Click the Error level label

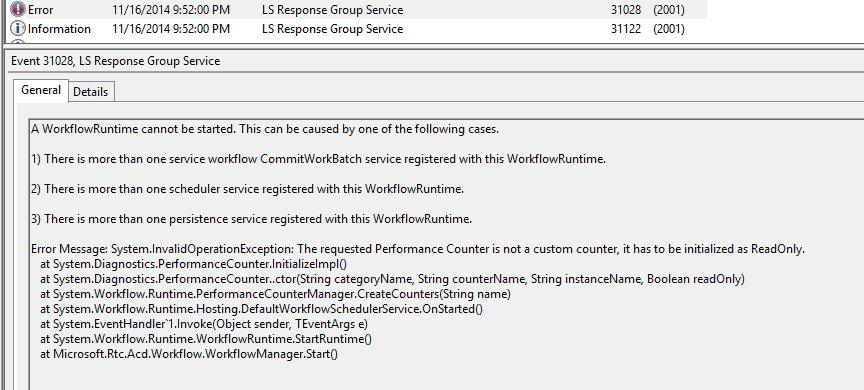(x=41, y=10)
